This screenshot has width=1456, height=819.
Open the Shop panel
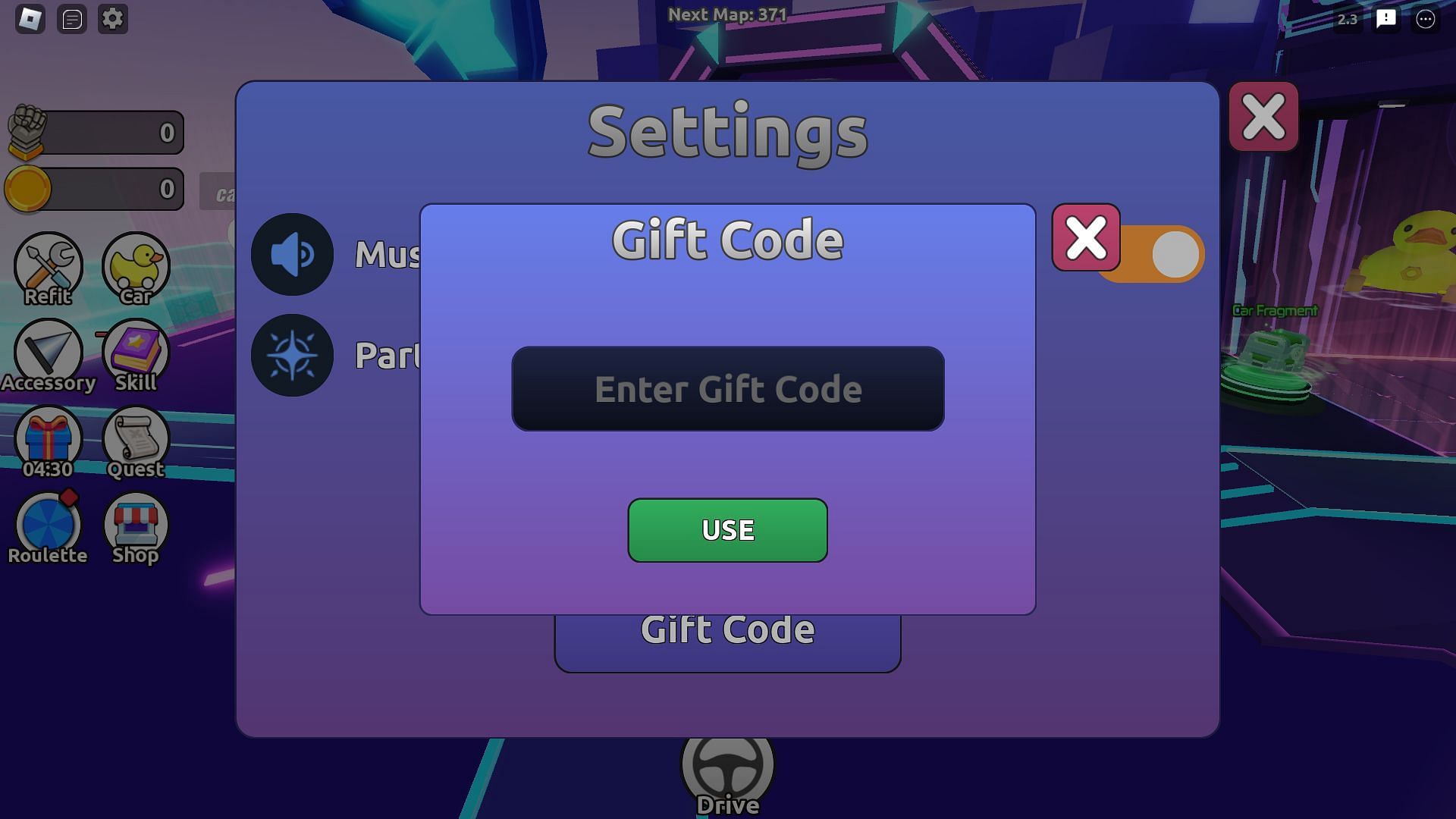135,526
